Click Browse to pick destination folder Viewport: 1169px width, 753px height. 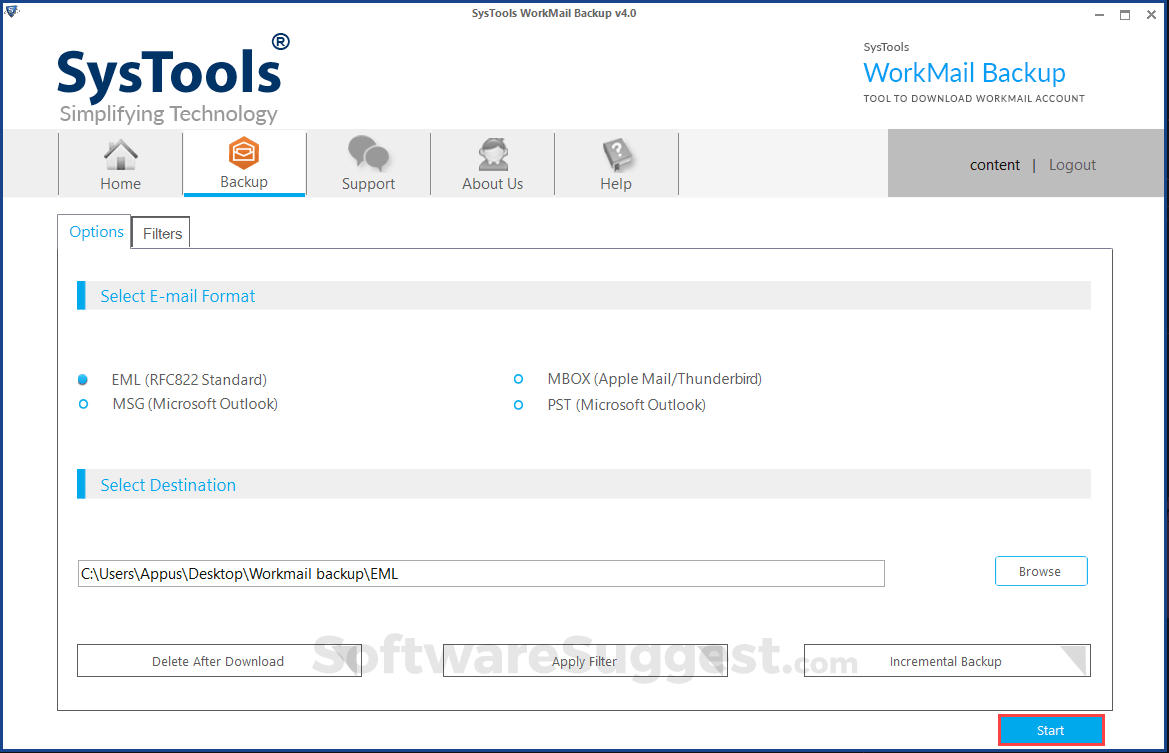pyautogui.click(x=1041, y=571)
